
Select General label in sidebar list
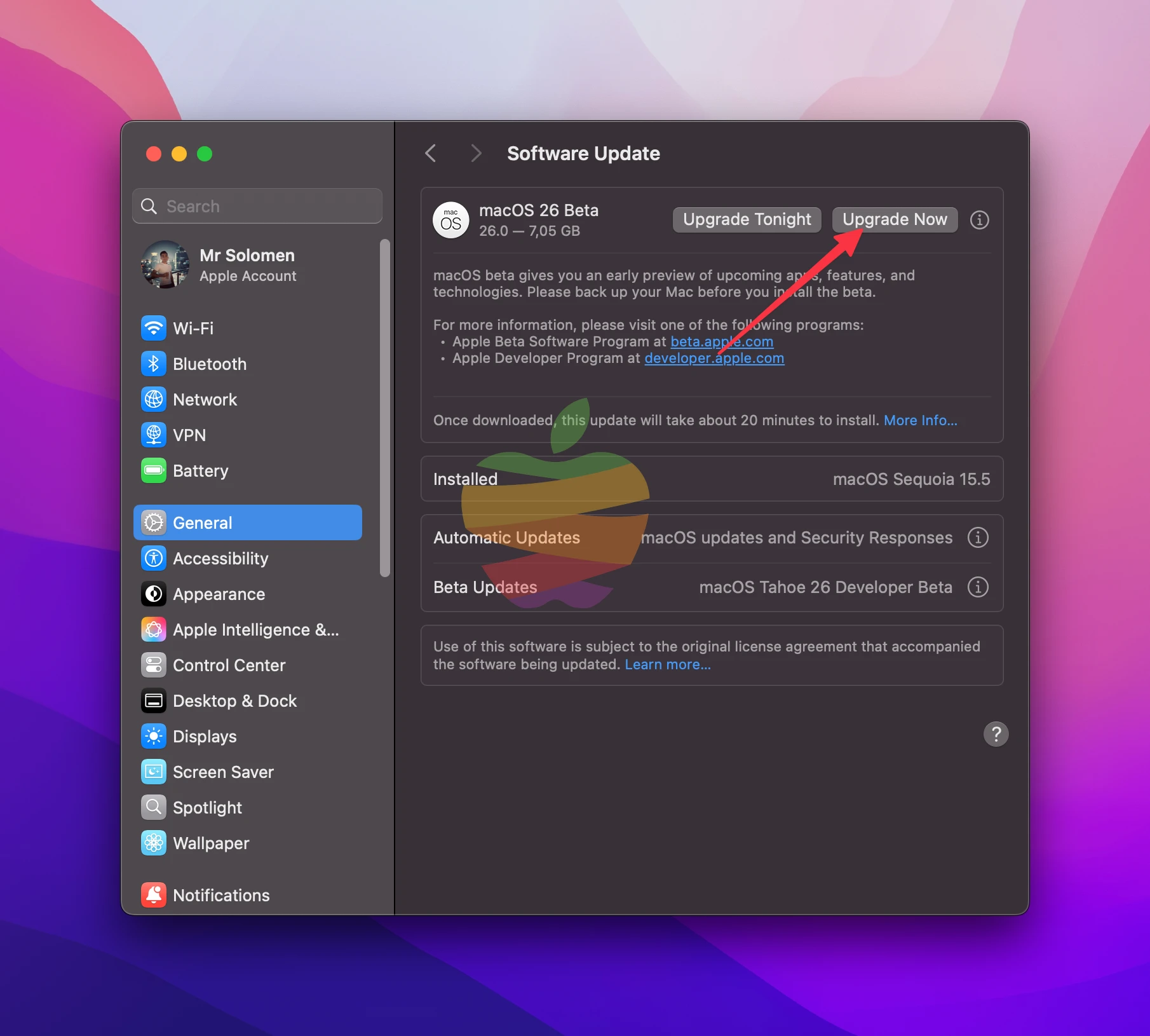202,523
